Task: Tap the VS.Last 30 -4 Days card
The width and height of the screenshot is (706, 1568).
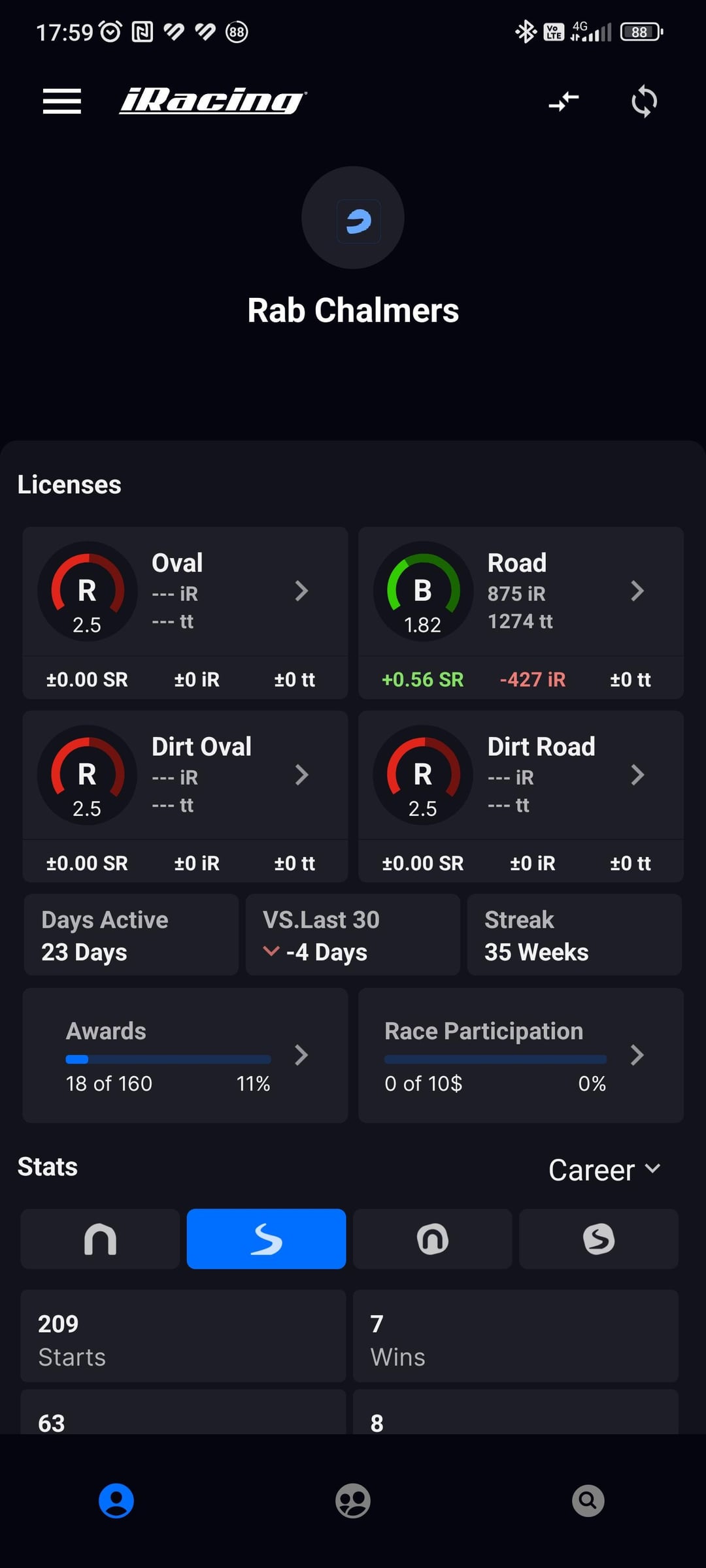Action: (x=353, y=935)
